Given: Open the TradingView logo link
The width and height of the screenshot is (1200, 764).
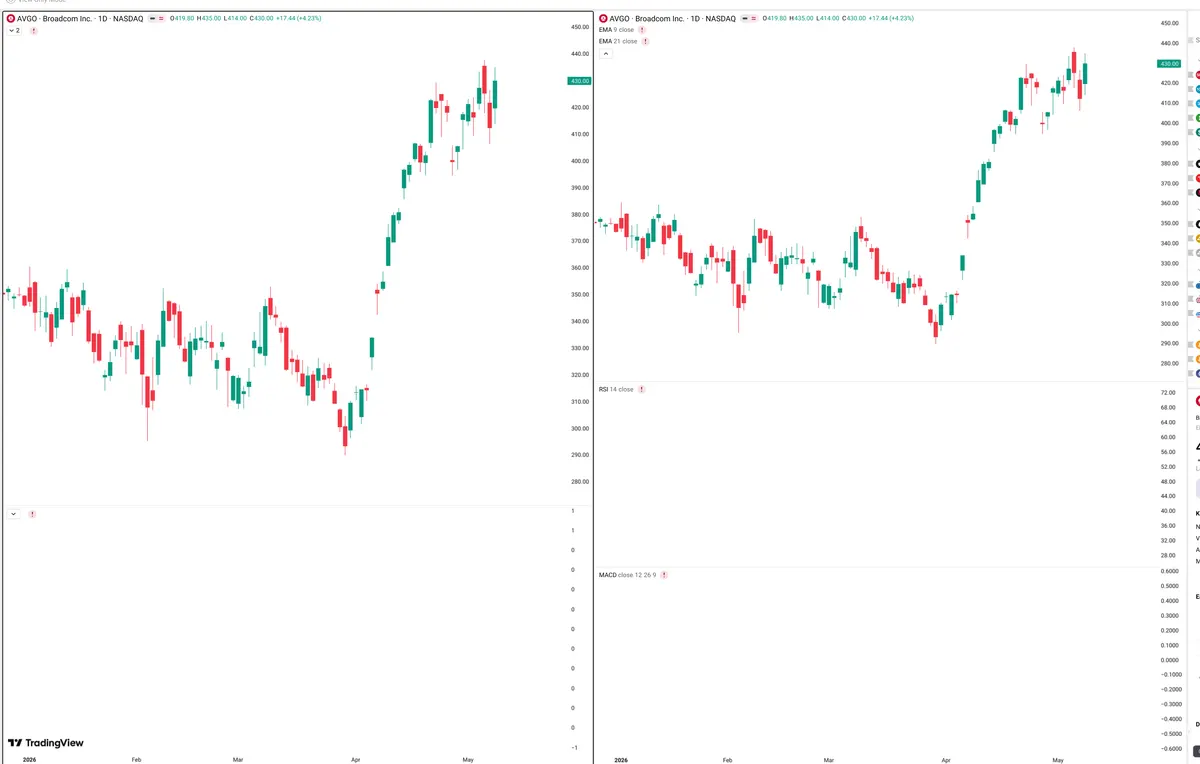Looking at the screenshot, I should 46,743.
